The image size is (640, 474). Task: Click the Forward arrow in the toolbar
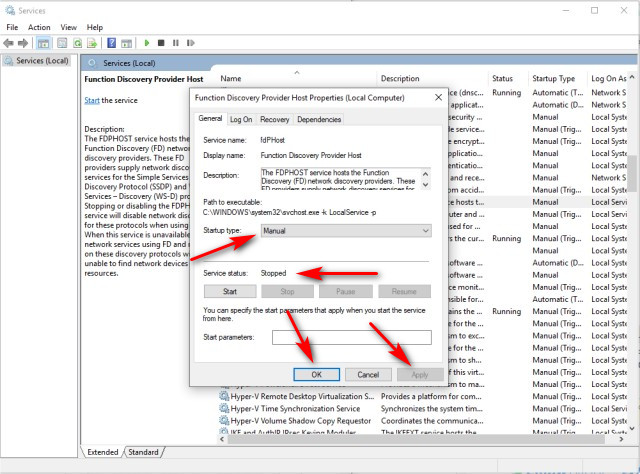tap(23, 43)
